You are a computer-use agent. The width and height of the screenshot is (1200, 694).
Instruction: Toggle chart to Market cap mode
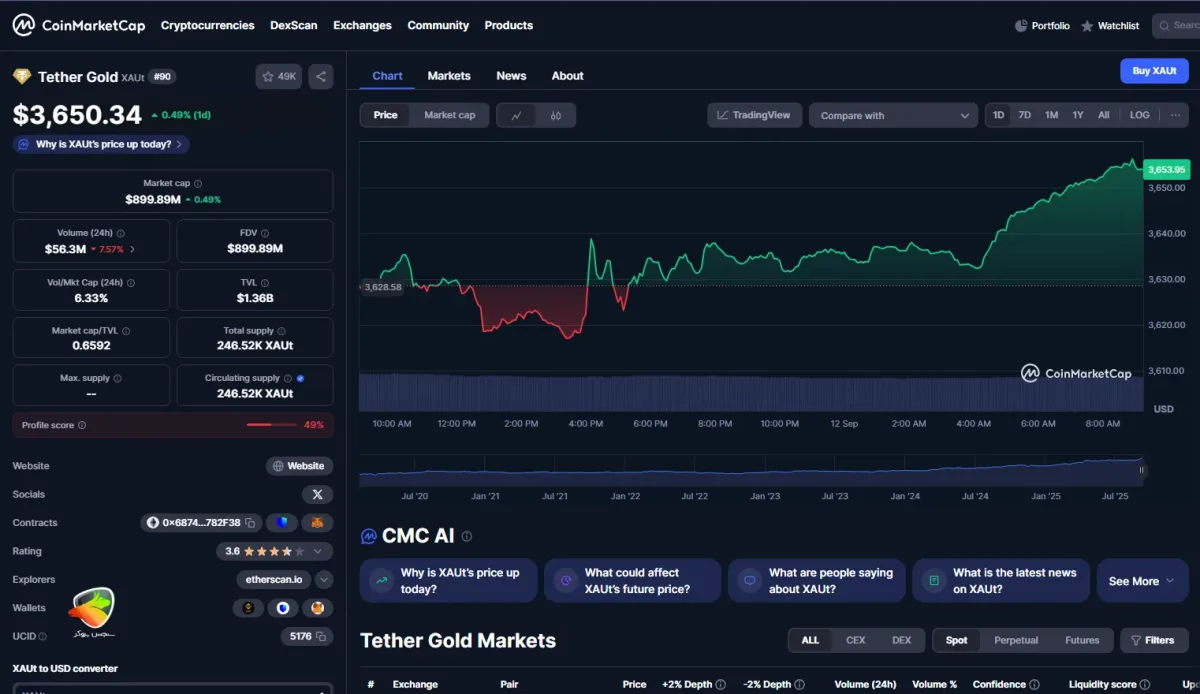[x=450, y=115]
